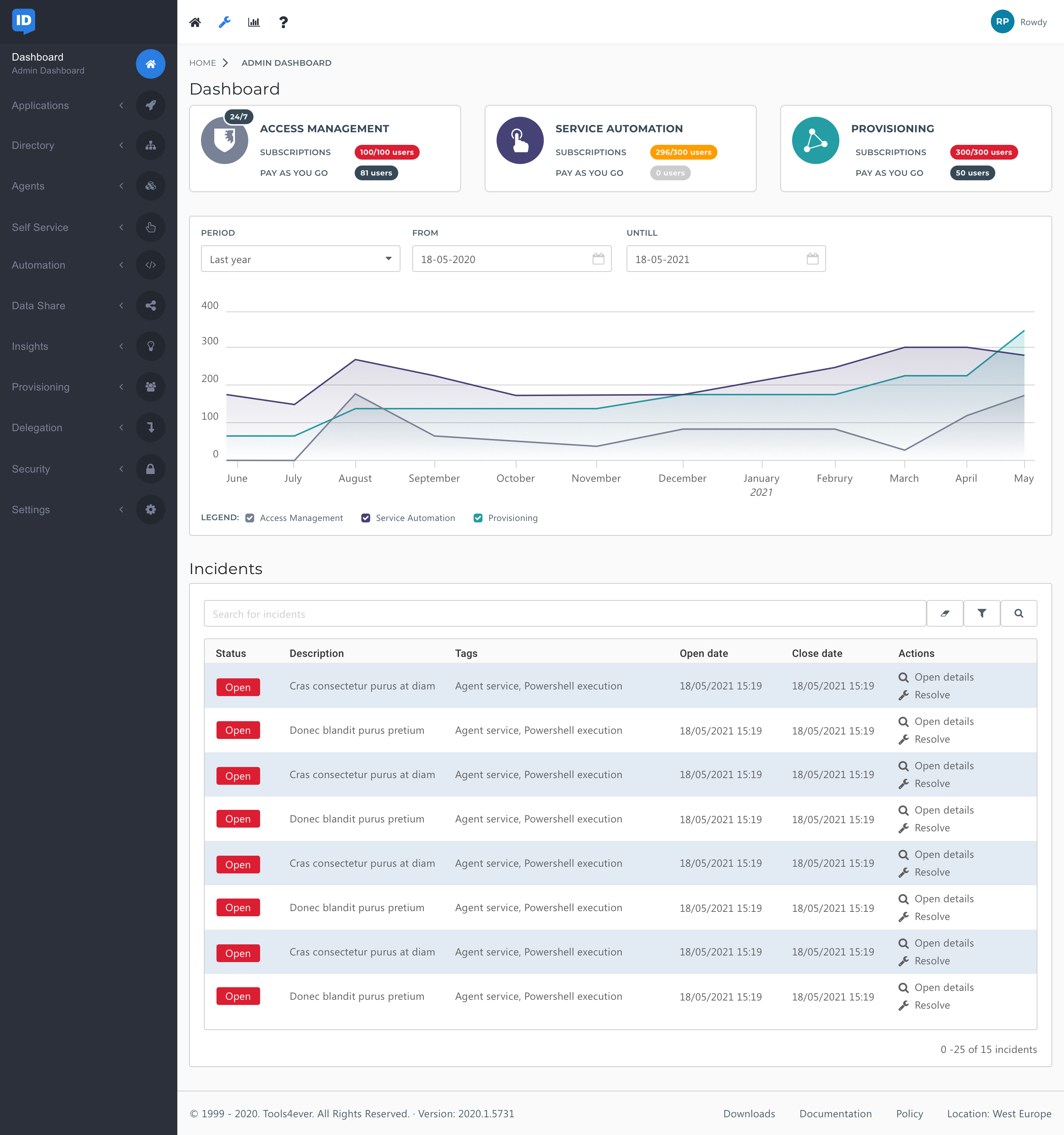Click the blue Dashboard home circle icon
1064x1135 pixels.
point(151,64)
